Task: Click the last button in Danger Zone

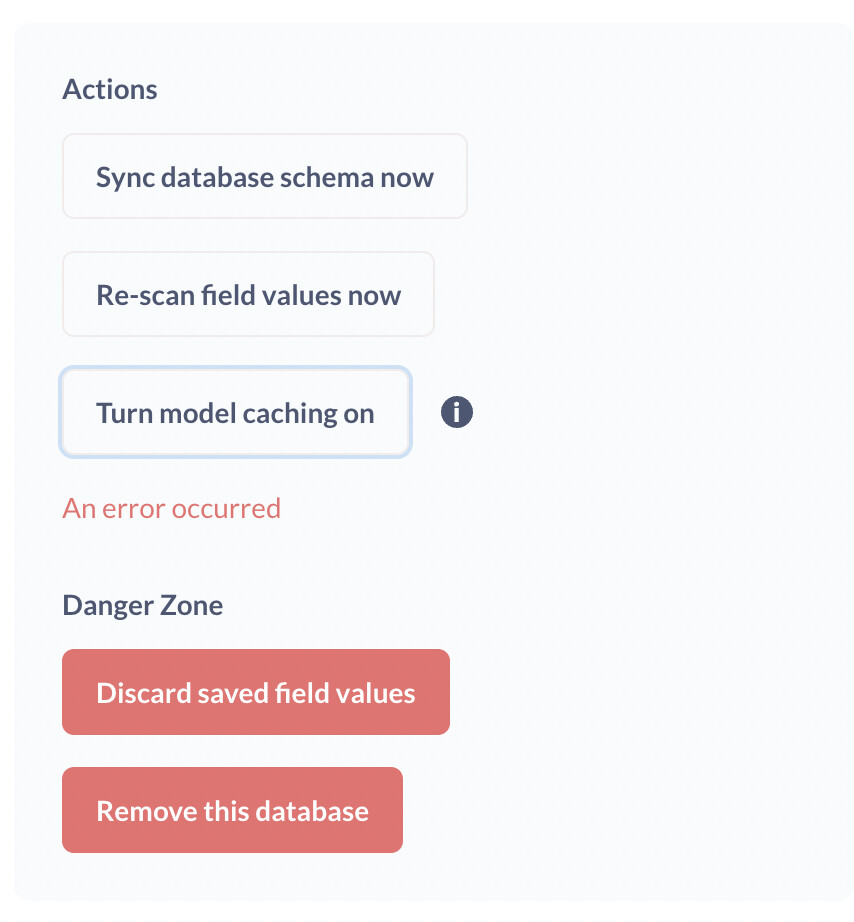Action: coord(232,810)
